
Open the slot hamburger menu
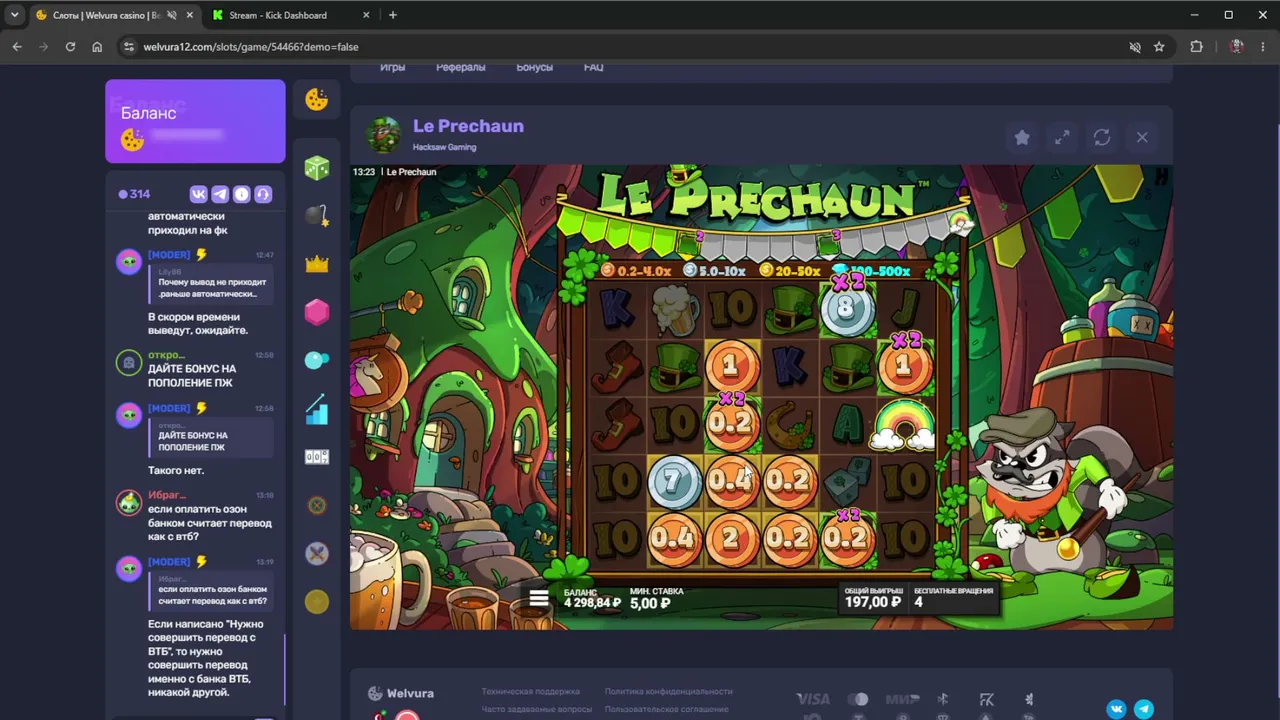pyautogui.click(x=539, y=598)
